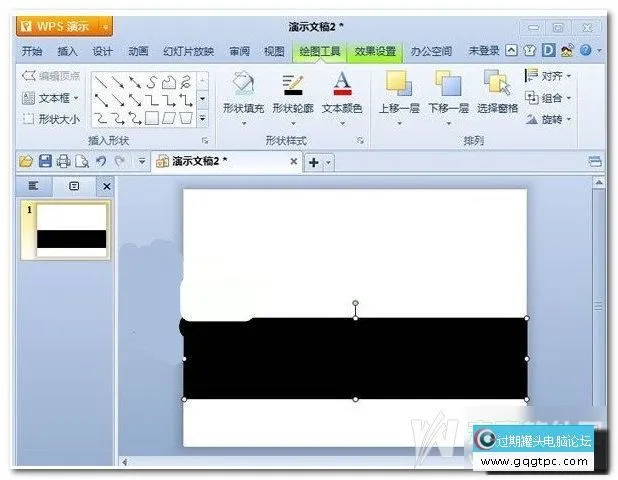The width and height of the screenshot is (618, 480).
Task: Expand the full shapes gallery
Action: pyautogui.click(x=202, y=118)
